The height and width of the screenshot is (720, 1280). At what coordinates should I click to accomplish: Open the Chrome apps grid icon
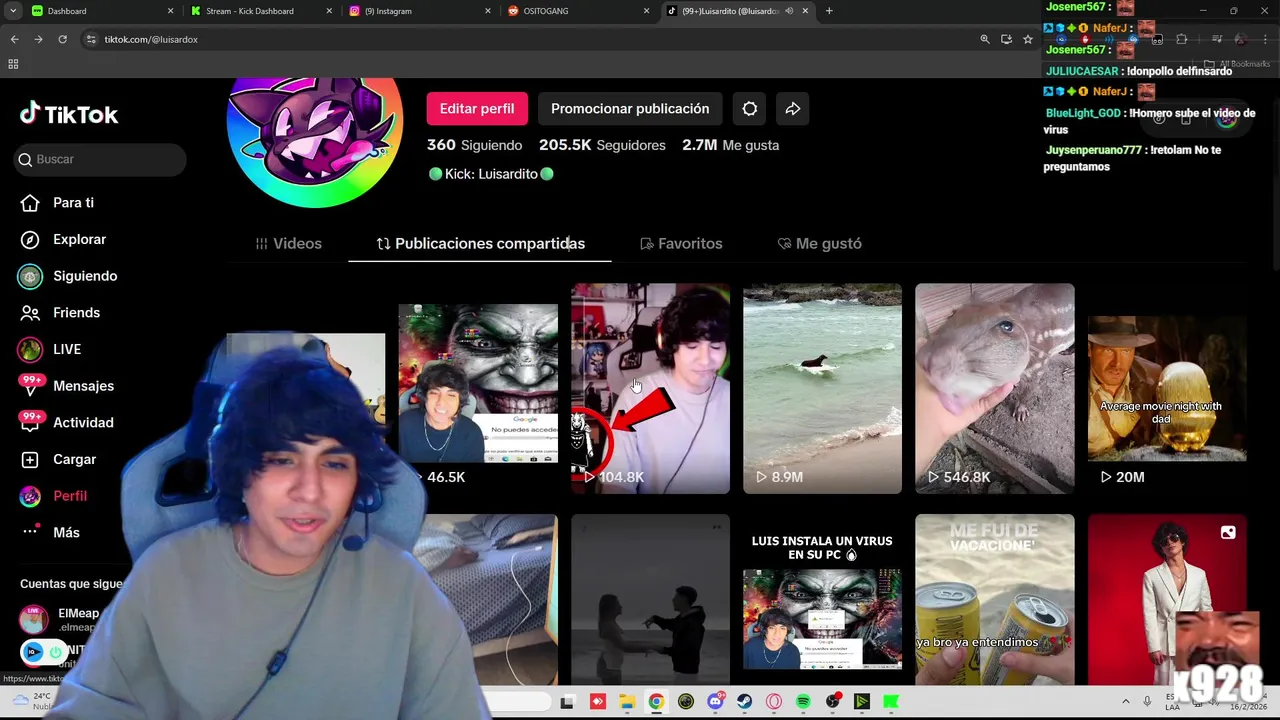tap(13, 64)
